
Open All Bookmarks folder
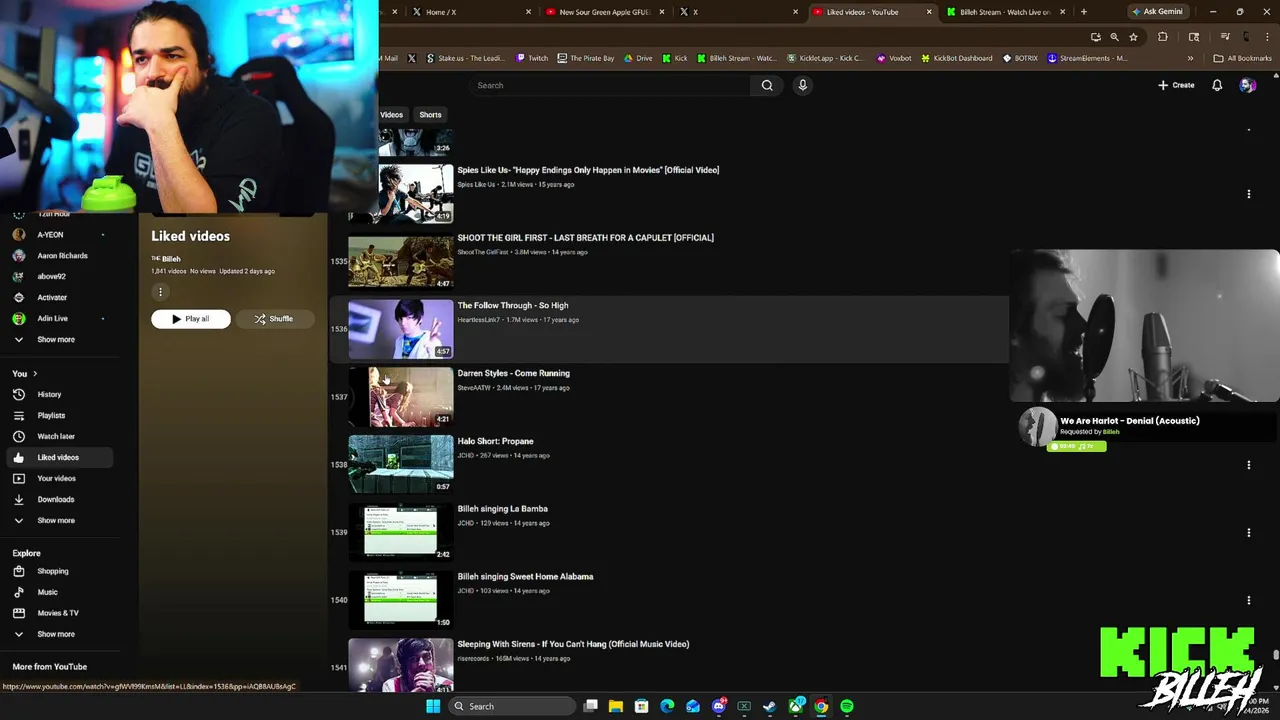(1242, 58)
